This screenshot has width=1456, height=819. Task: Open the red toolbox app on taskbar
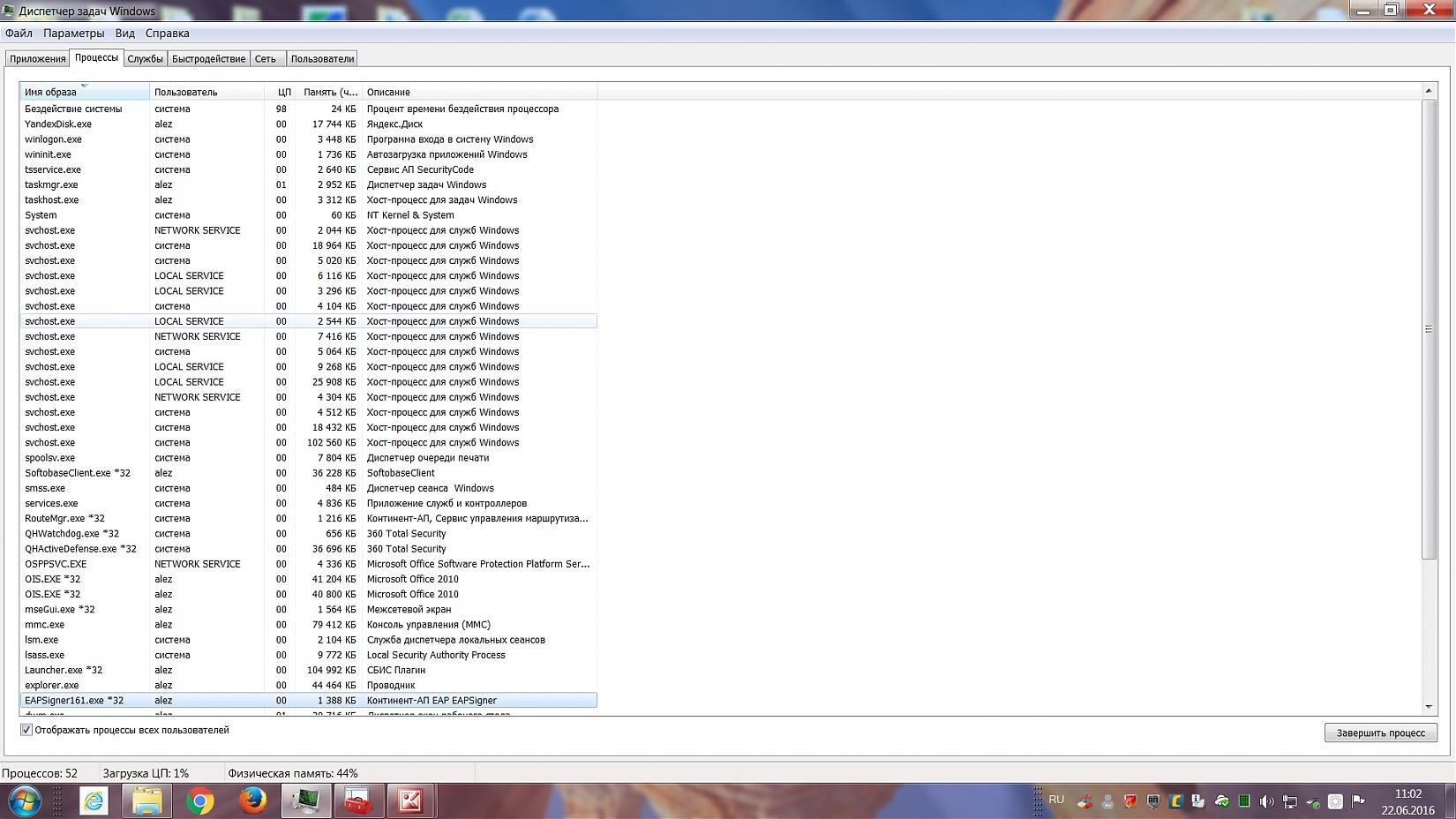click(358, 801)
